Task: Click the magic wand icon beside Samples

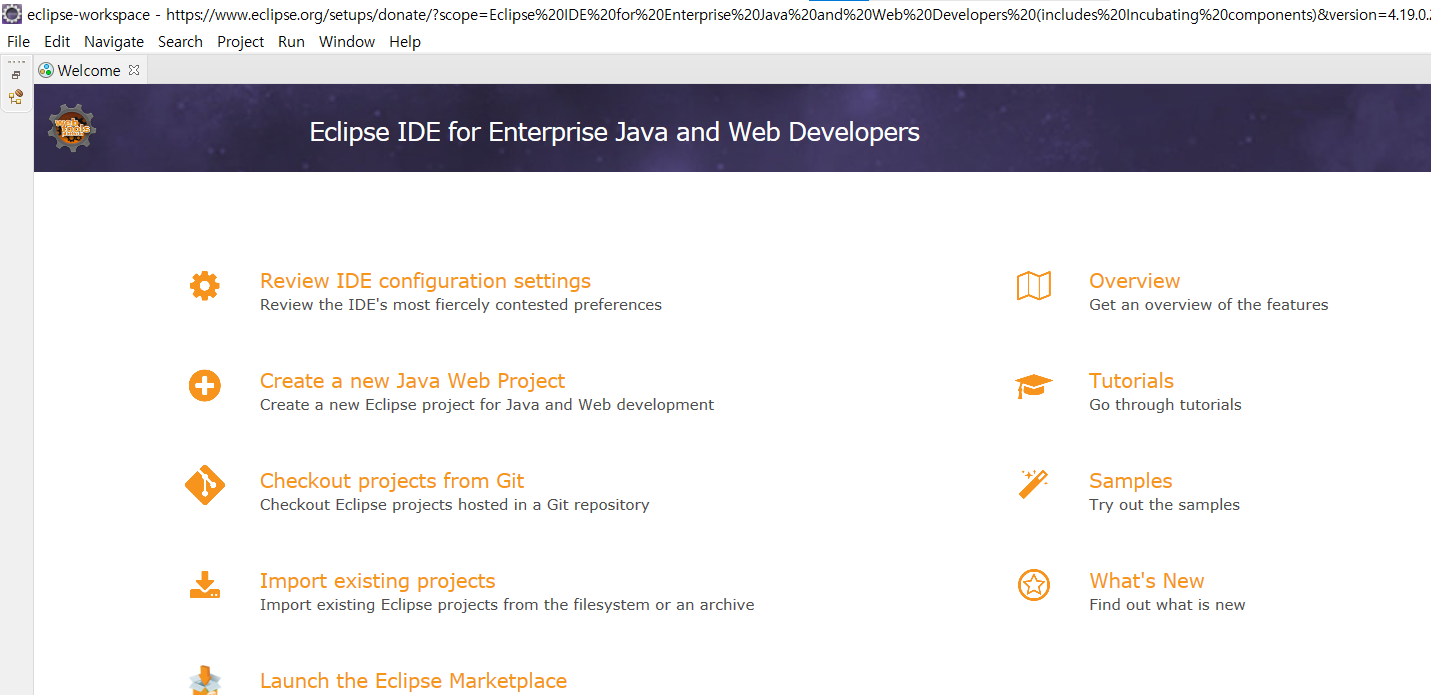Action: (1033, 485)
